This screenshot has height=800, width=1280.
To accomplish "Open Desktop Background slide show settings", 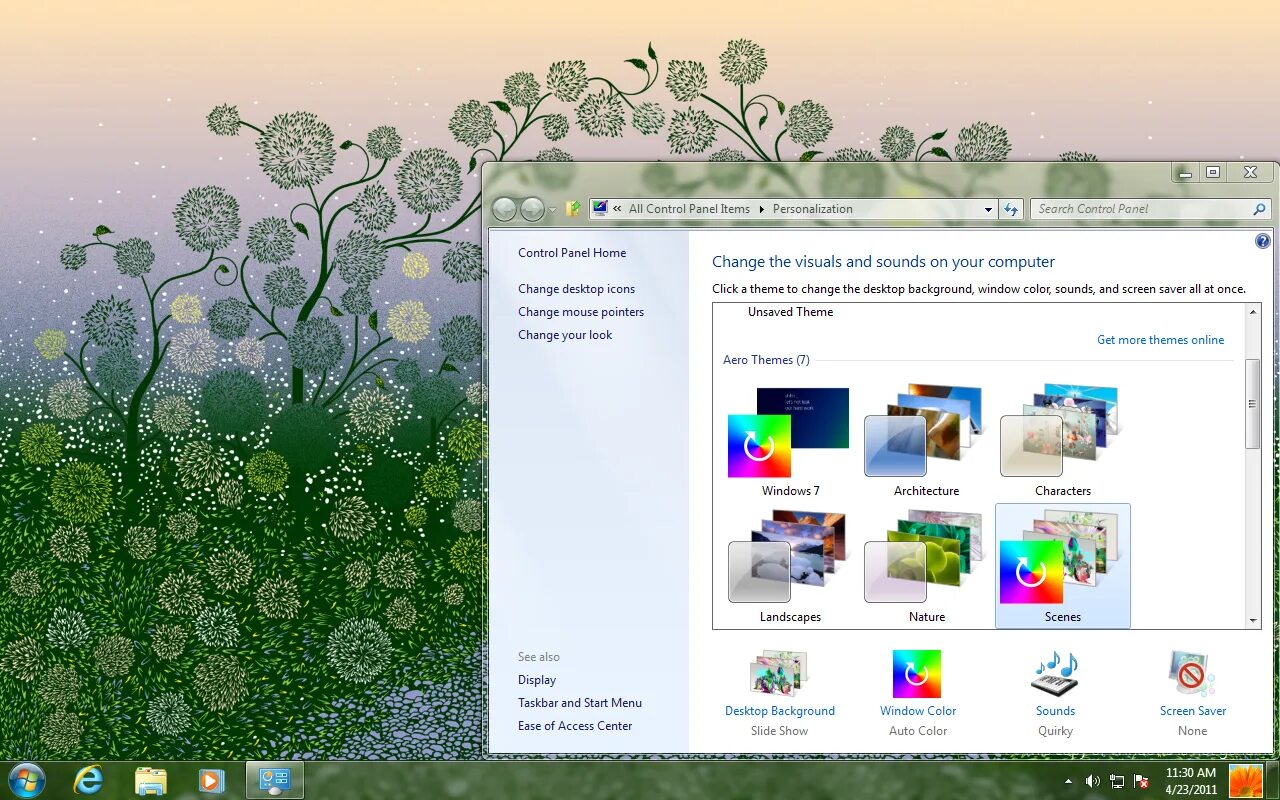I will coord(779,673).
